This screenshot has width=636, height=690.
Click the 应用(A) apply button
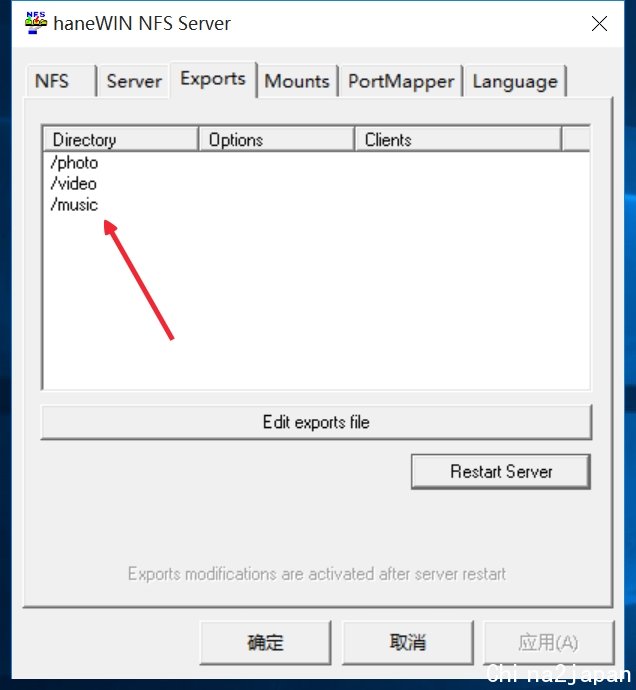[x=548, y=642]
